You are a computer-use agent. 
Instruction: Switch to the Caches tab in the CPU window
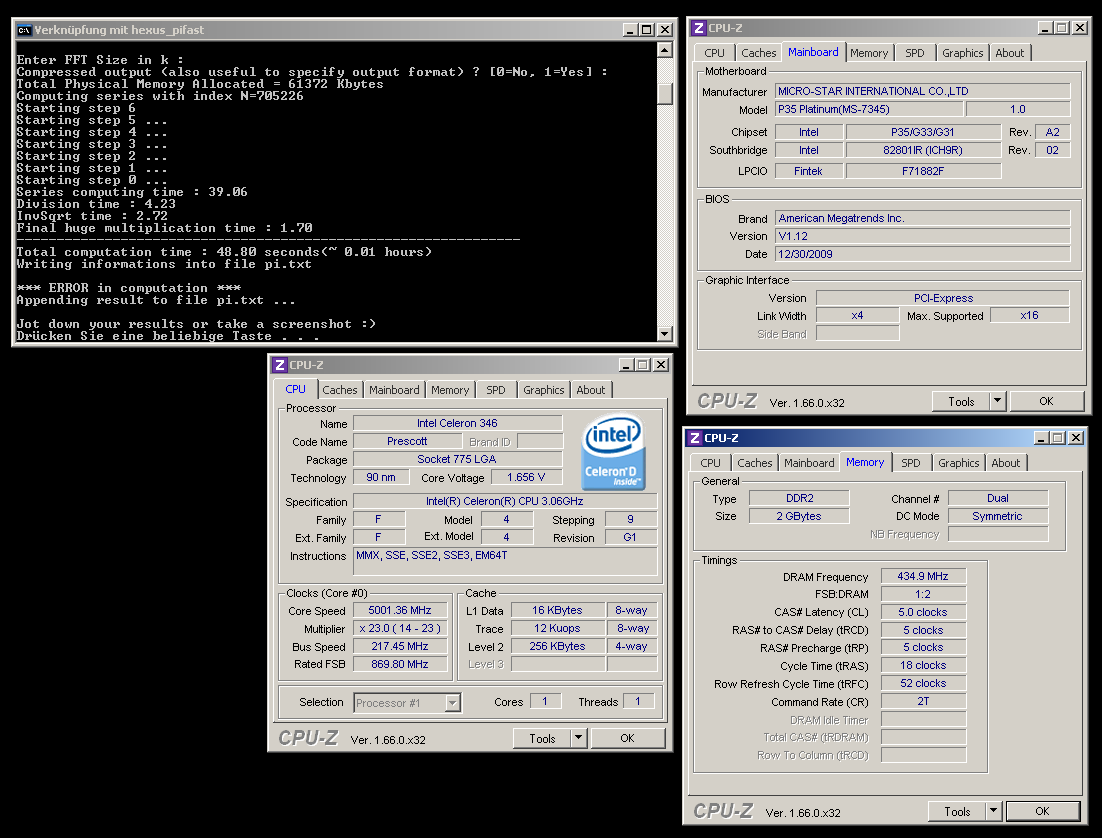340,390
